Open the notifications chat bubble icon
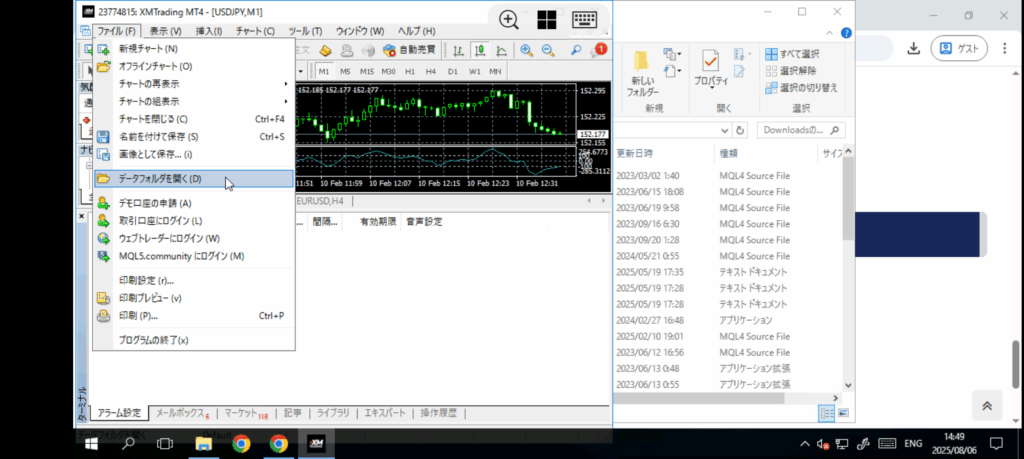The width and height of the screenshot is (1024, 459). tap(598, 51)
